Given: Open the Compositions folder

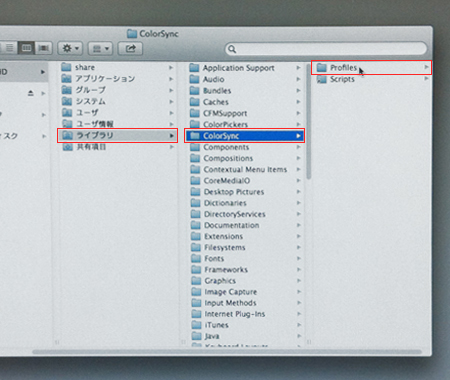Looking at the screenshot, I should click(245, 158).
